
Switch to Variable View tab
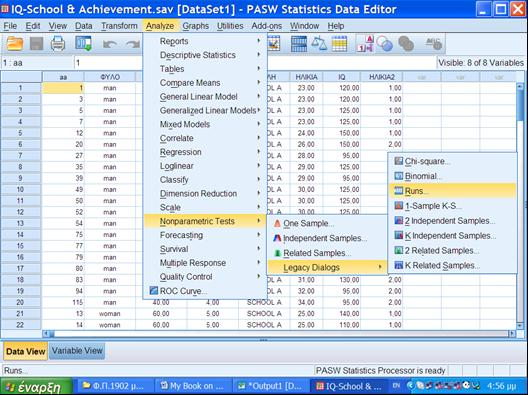click(x=77, y=351)
